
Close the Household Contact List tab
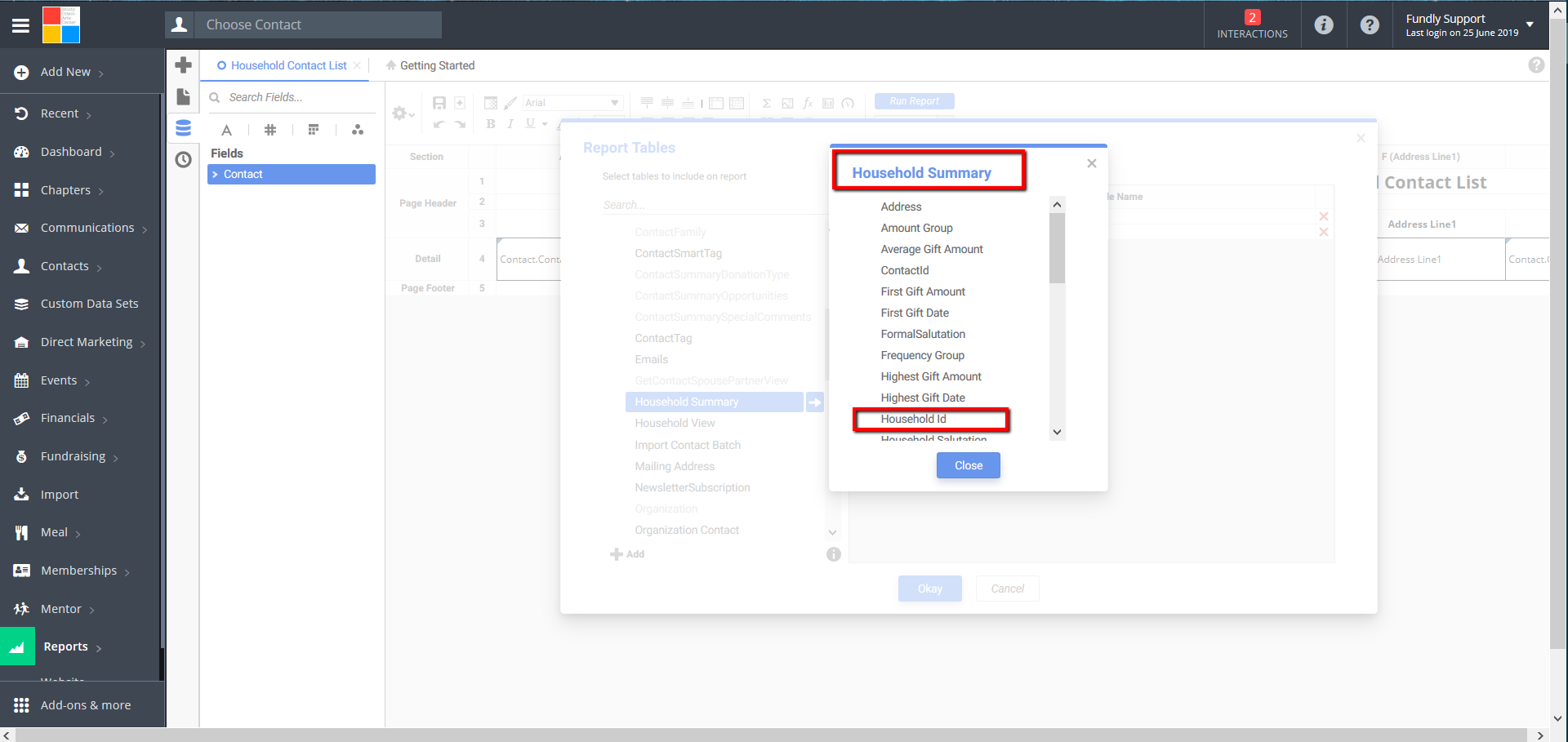pos(357,65)
